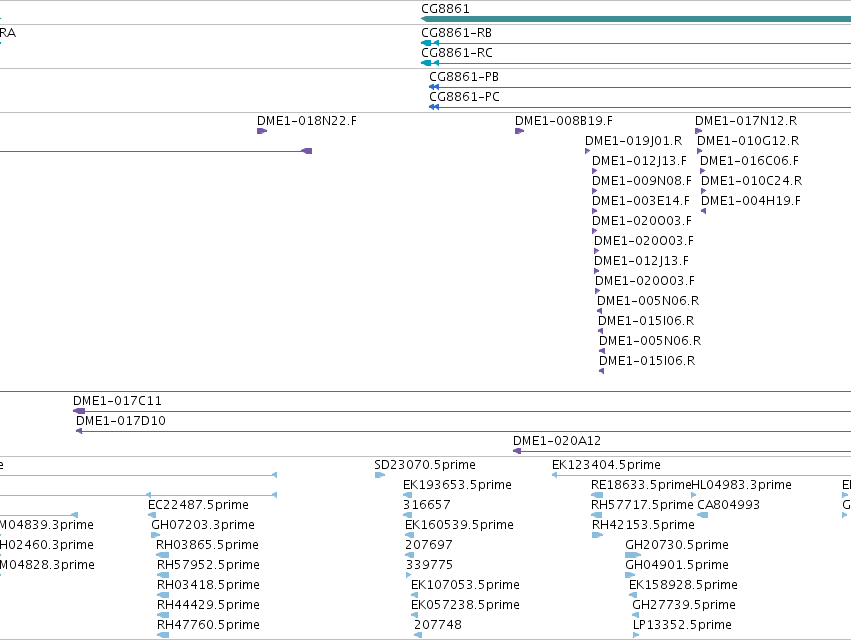Click purple arrow glyph below DME1-008B19.F
This screenshot has width=851, height=640.
tap(519, 131)
